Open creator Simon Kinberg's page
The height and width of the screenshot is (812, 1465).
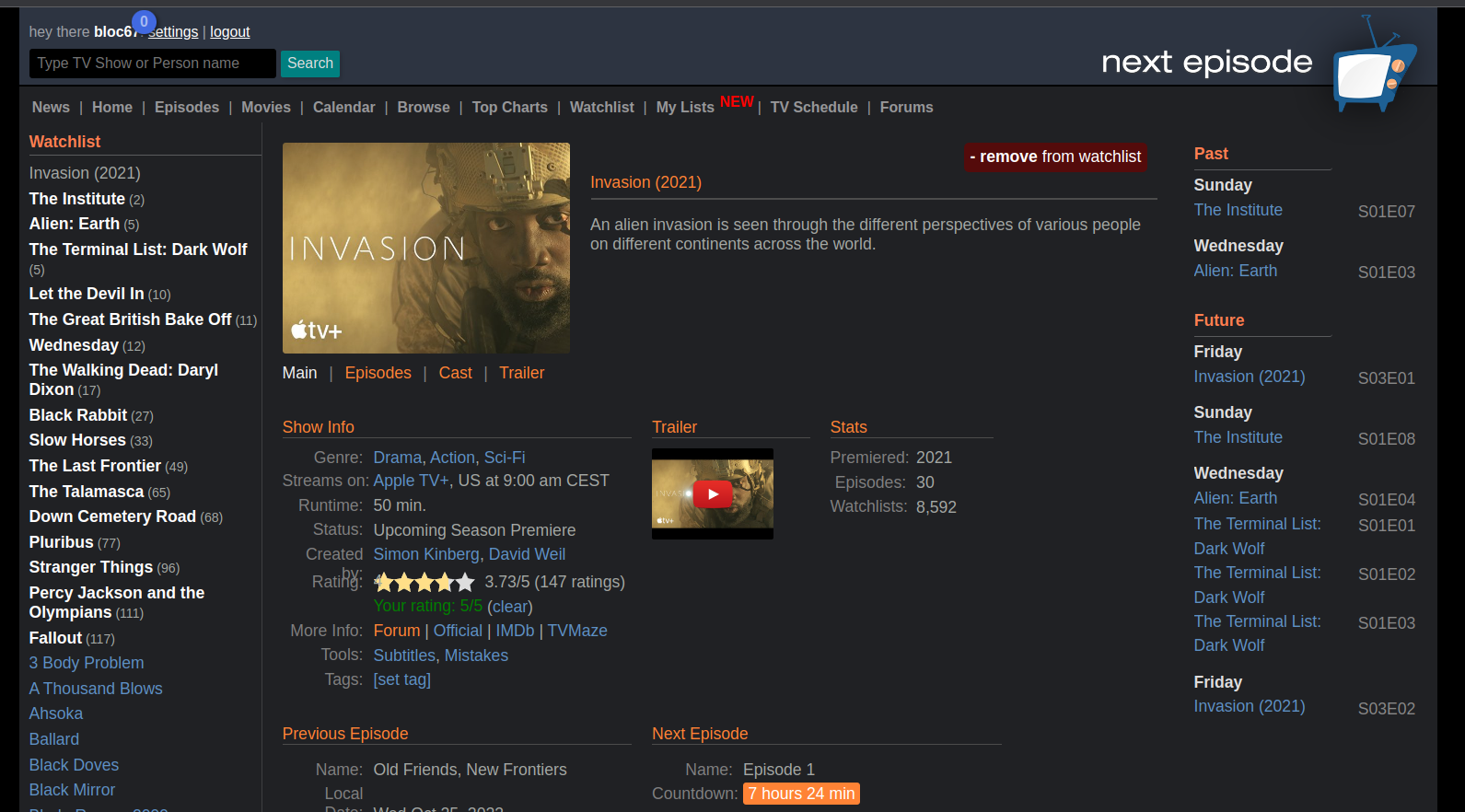click(426, 554)
